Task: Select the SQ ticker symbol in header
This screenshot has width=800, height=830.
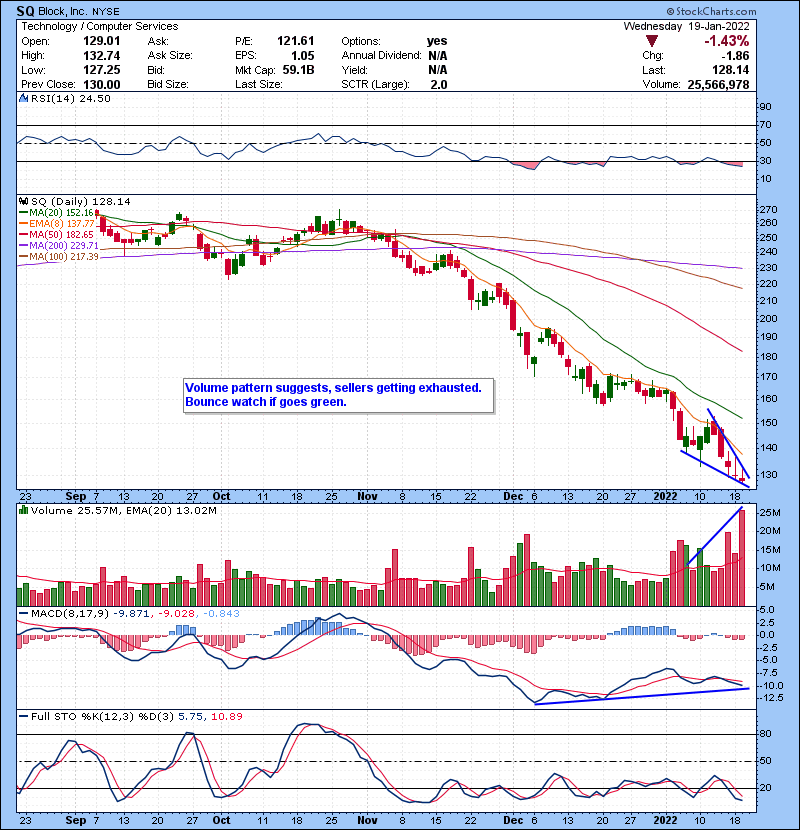Action: tap(25, 11)
